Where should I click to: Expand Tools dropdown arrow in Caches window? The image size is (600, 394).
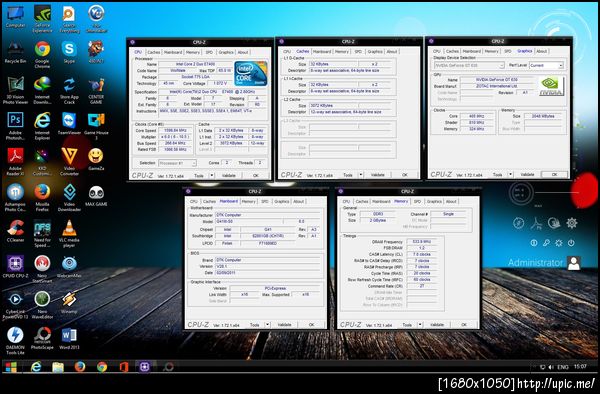(x=360, y=175)
